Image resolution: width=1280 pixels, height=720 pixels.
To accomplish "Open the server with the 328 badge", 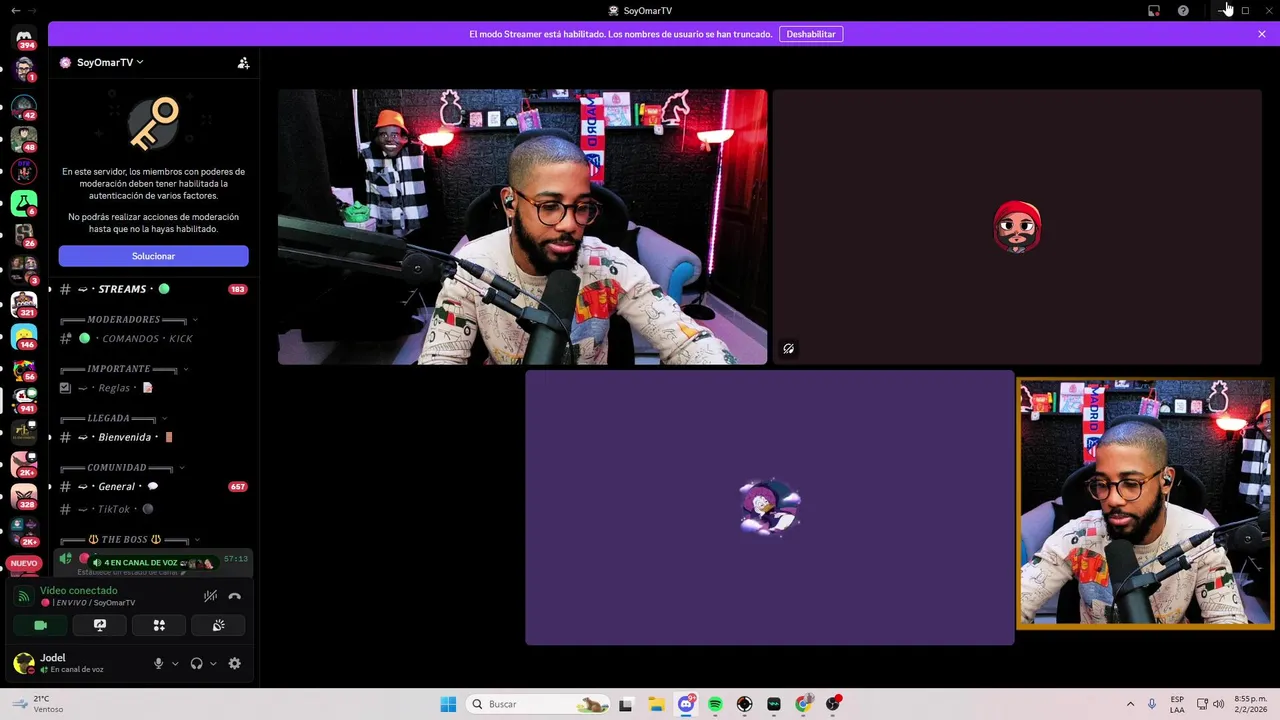I will (x=24, y=497).
